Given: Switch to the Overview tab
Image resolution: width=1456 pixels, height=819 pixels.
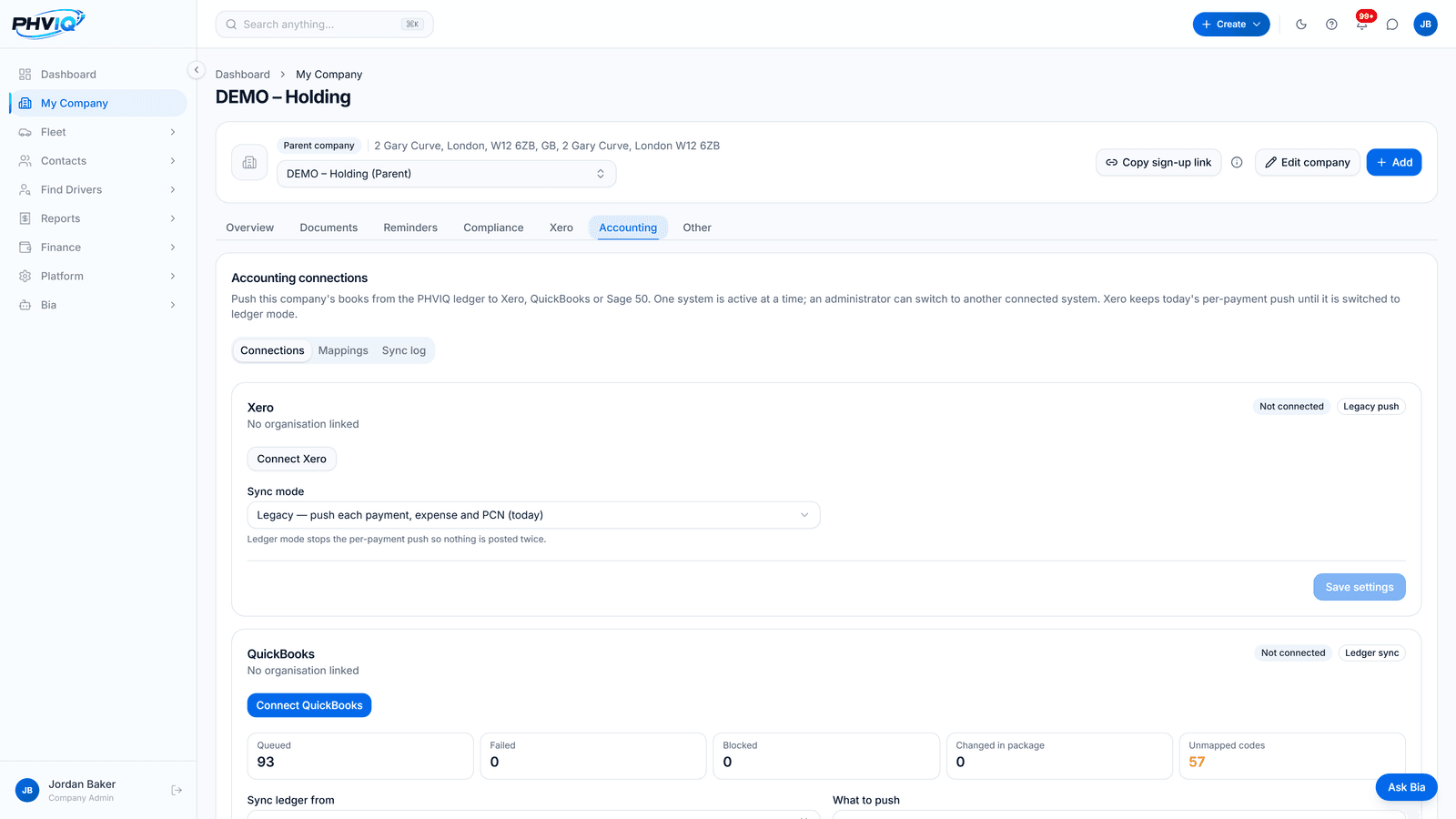Looking at the screenshot, I should pos(250,227).
